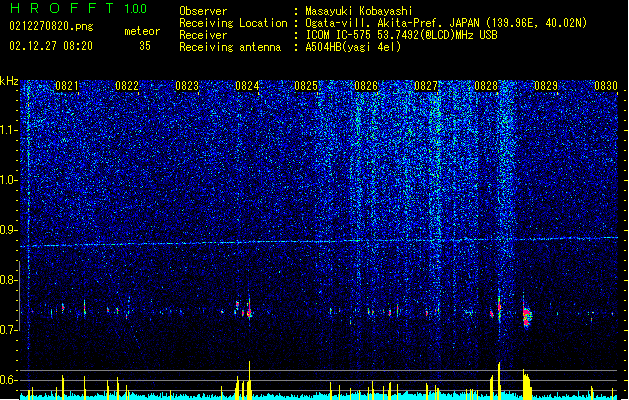Click the 0821 time marker
629x400 pixels.
tap(67, 86)
